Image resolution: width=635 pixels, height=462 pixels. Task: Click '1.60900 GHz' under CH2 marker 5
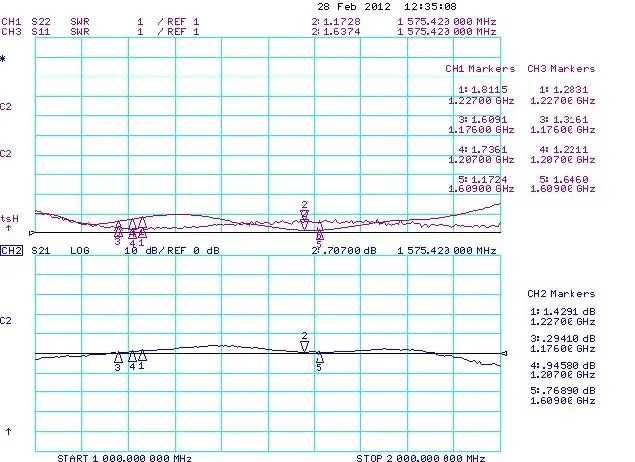[563, 401]
